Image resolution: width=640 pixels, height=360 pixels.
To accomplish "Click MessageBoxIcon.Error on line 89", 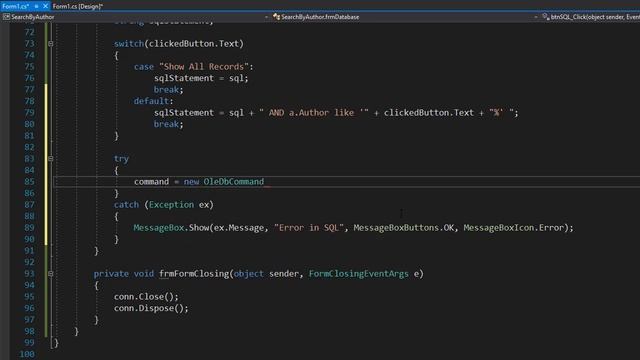I will [x=513, y=228].
